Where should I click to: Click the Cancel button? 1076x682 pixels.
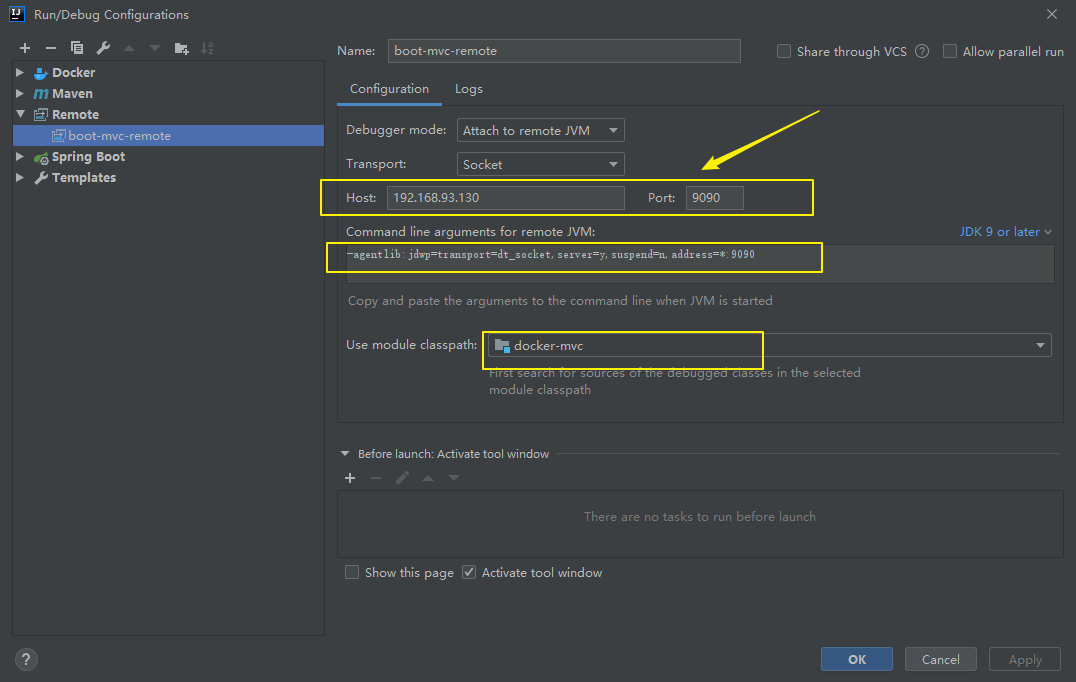pyautogui.click(x=941, y=659)
